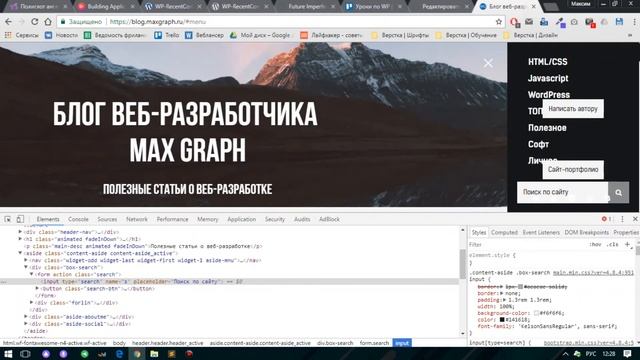640x360 pixels.
Task: Open main.min.css source link in Styles
Action: (x=593, y=273)
